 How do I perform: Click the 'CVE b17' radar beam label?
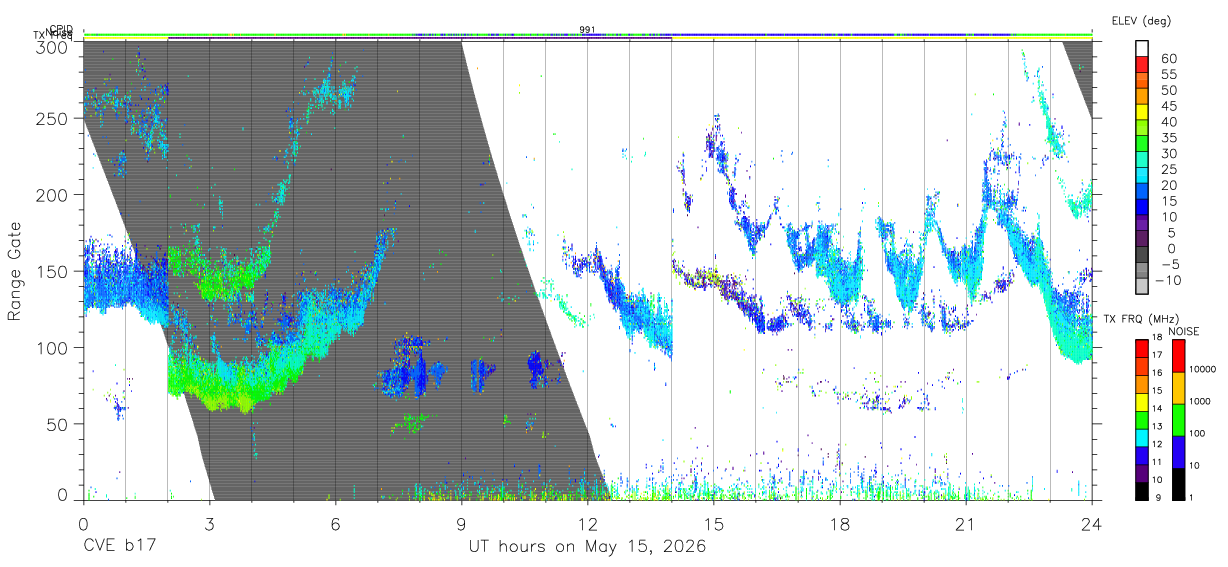click(118, 547)
